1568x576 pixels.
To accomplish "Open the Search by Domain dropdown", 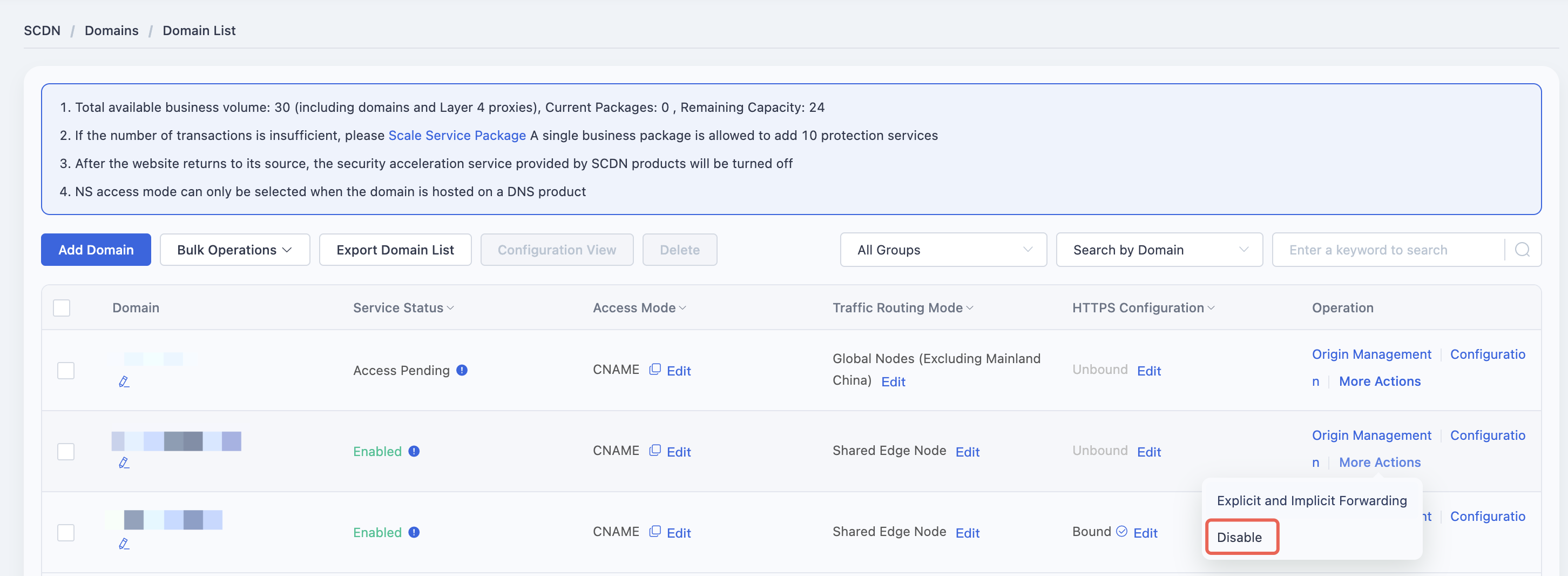I will coord(1159,250).
